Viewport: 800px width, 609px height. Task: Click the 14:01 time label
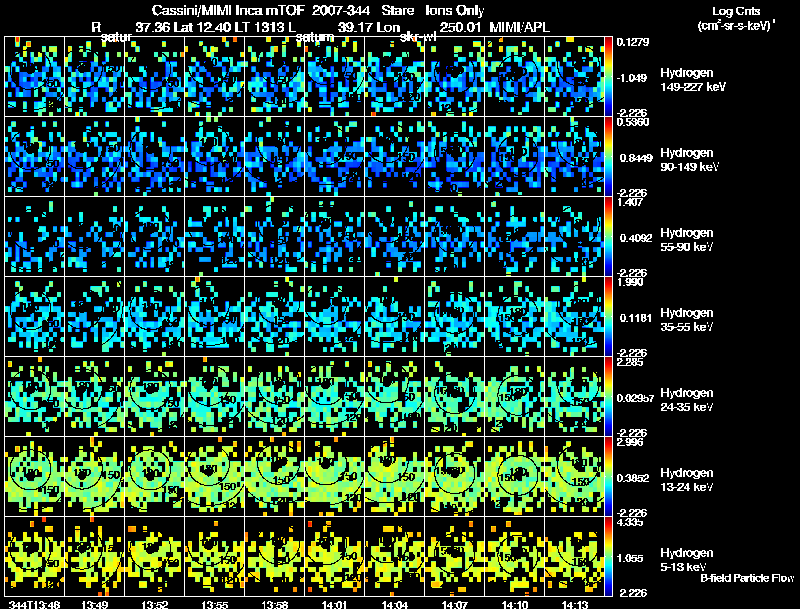click(335, 604)
